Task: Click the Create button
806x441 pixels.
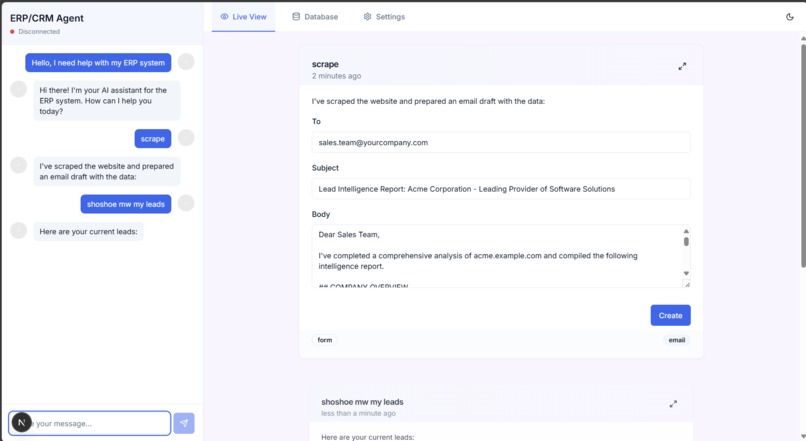Action: click(670, 316)
